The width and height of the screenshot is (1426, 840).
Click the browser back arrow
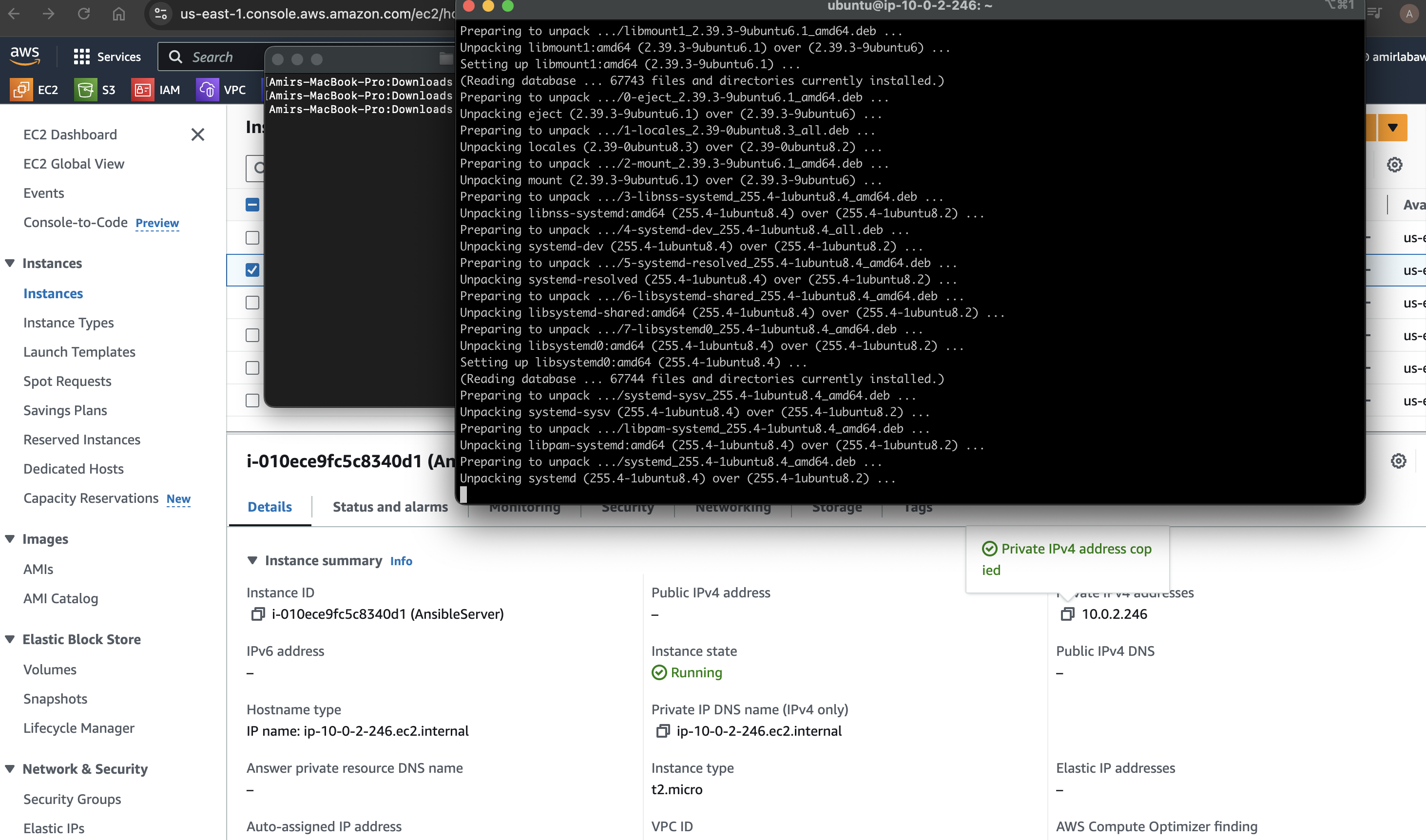pos(14,14)
